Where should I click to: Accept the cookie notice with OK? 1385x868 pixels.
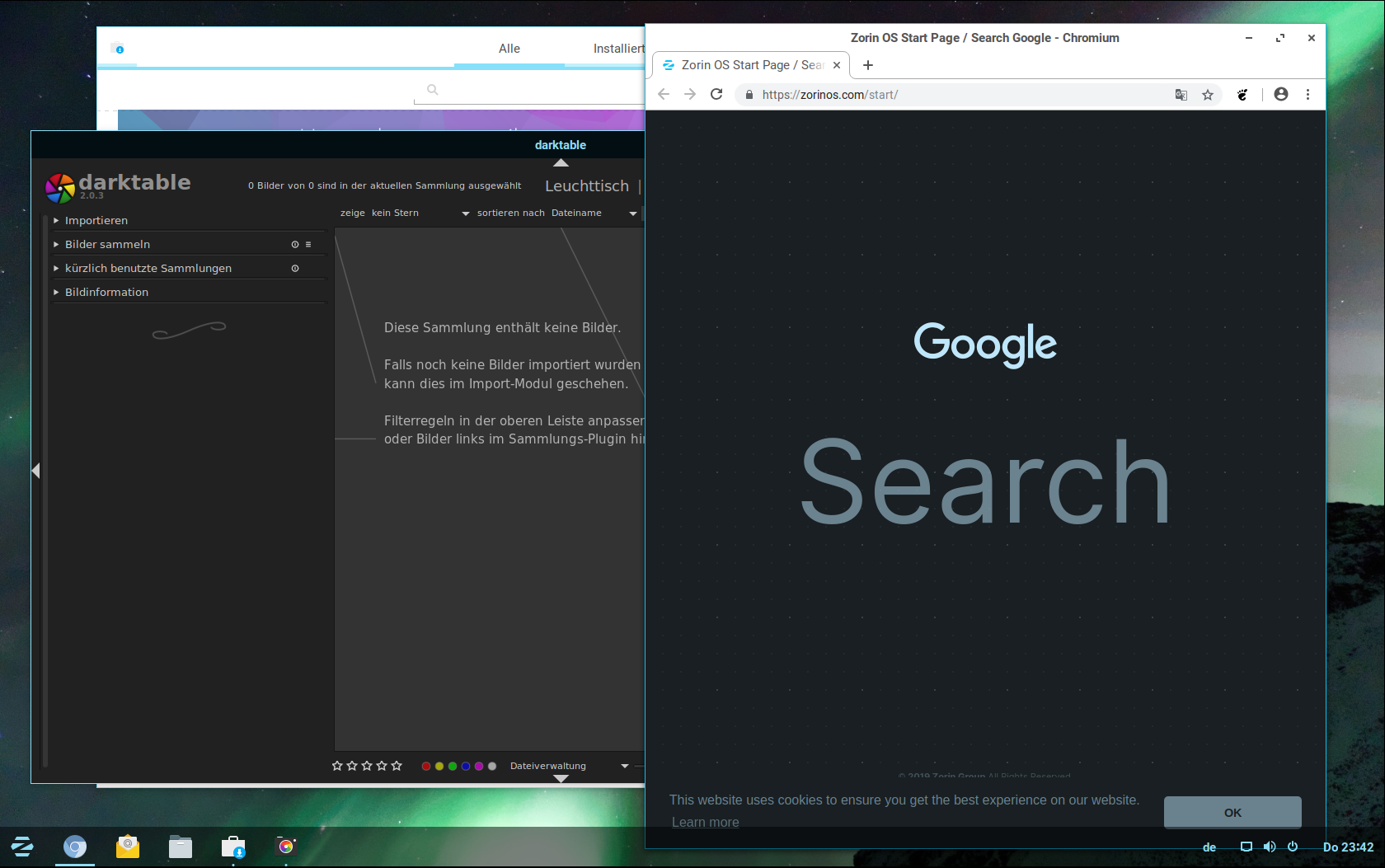coord(1232,813)
